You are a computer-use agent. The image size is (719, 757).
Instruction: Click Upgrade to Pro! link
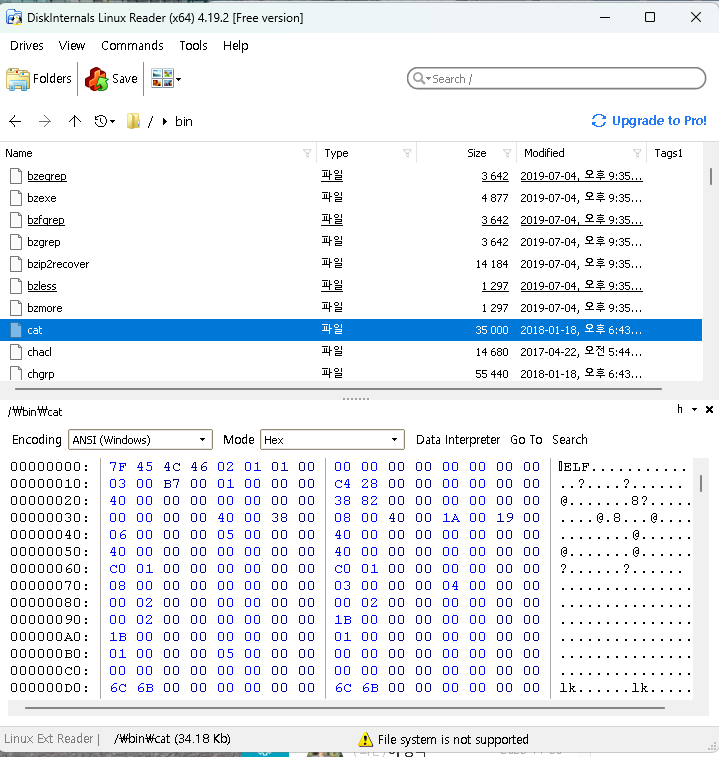(x=649, y=121)
